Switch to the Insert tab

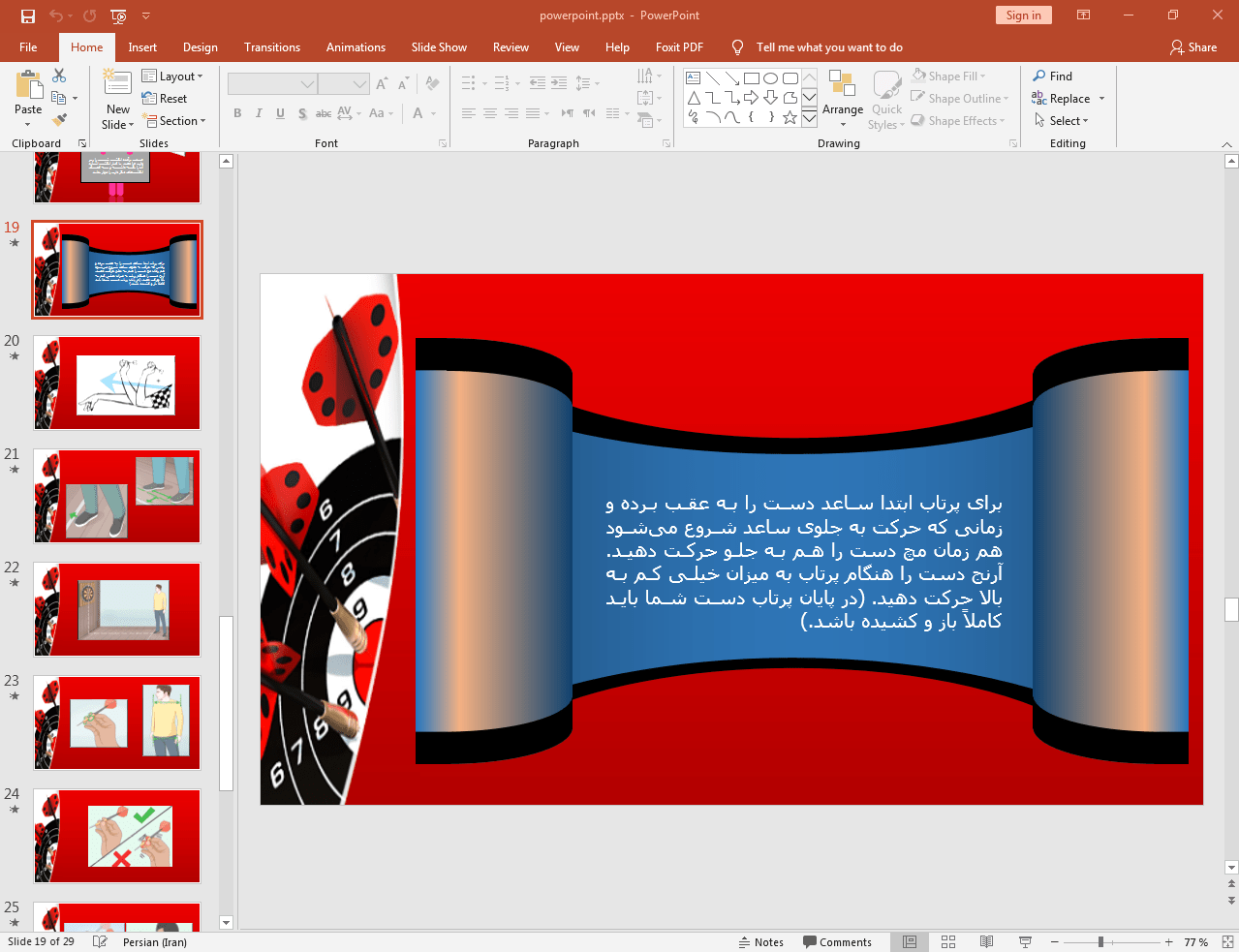[x=142, y=46]
